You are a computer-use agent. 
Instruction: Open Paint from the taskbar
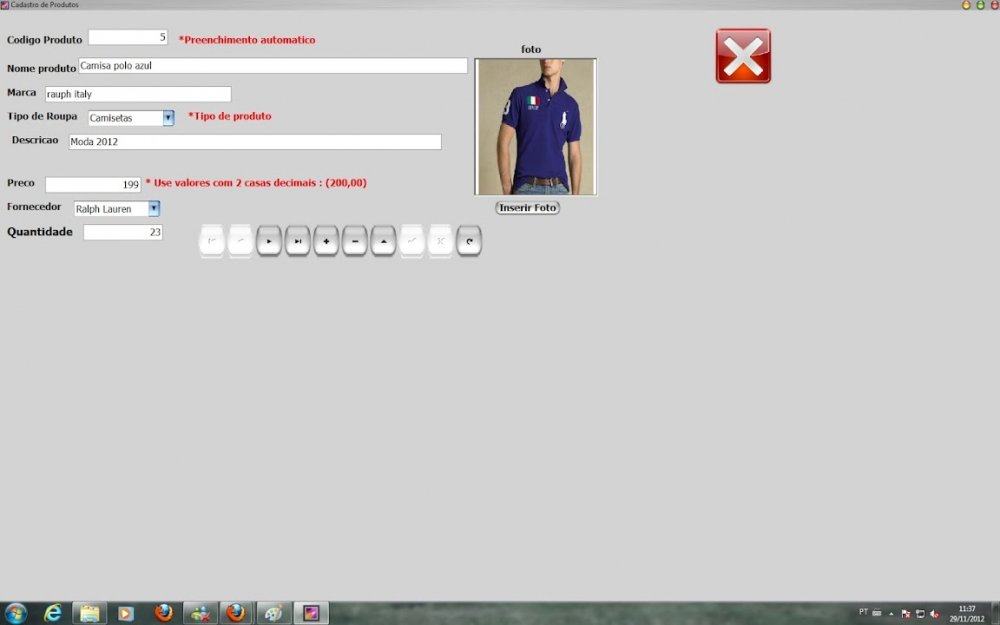point(272,613)
